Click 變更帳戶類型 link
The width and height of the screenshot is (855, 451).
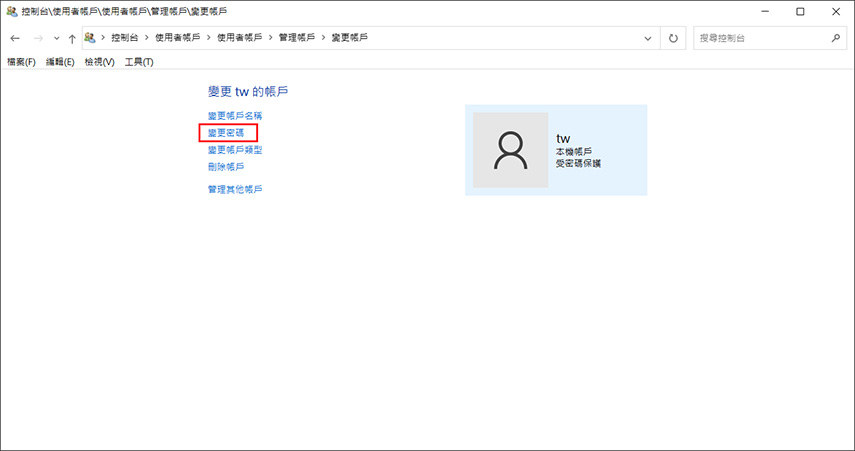[235, 149]
